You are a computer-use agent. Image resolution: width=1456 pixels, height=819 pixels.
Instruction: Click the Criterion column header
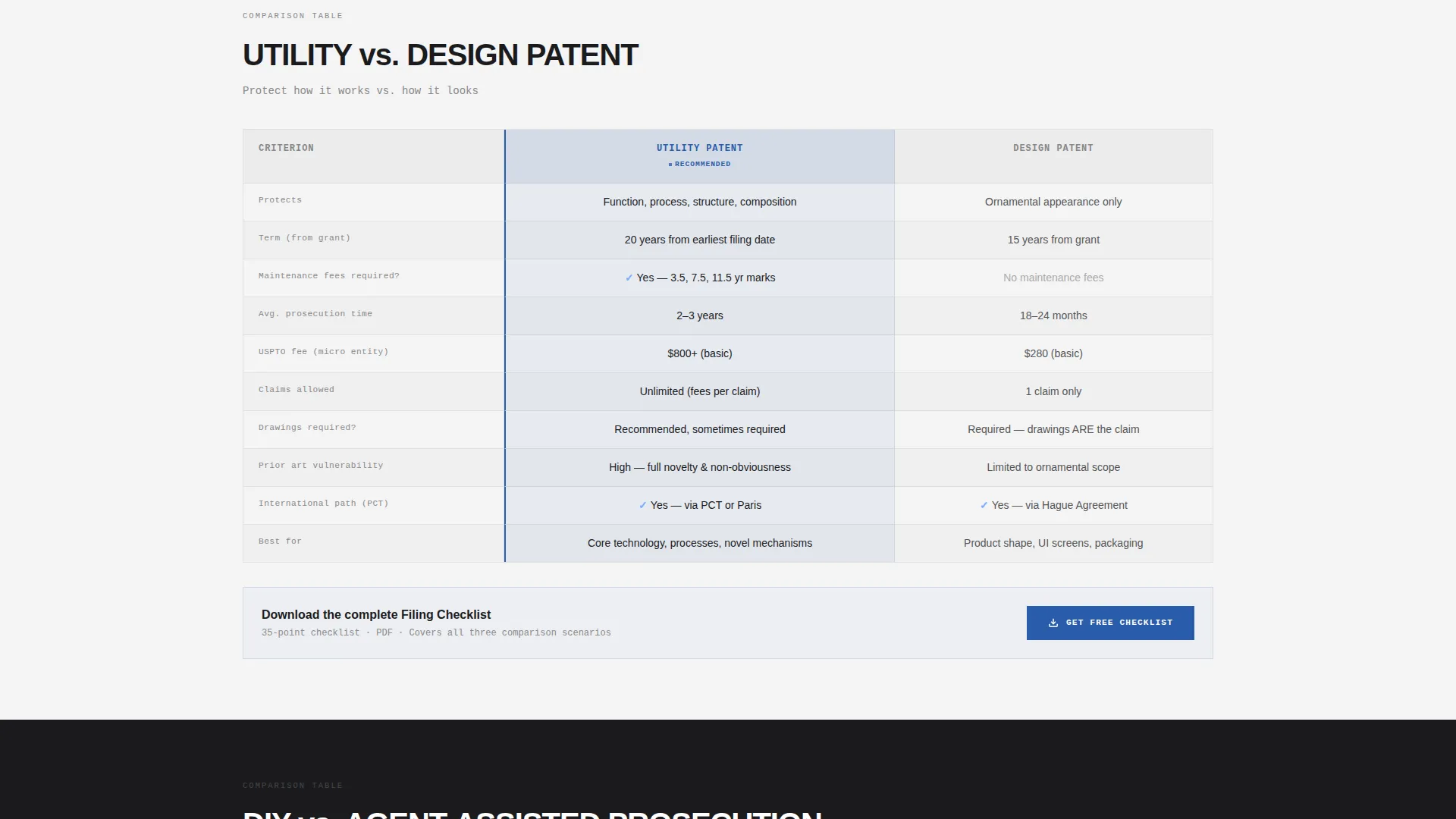(x=374, y=156)
